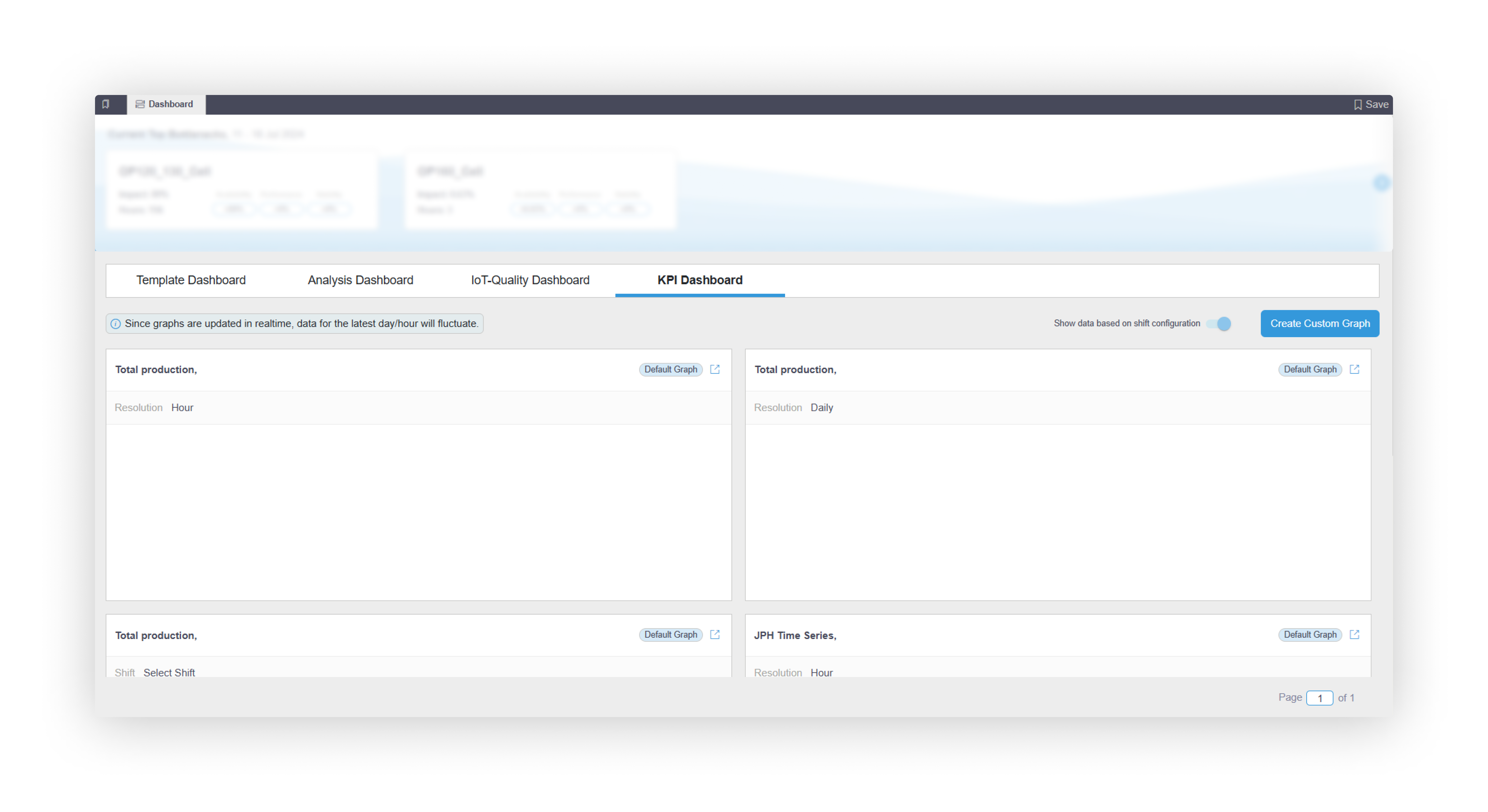
Task: Open the IoT-Quality Dashboard tab
Action: coord(530,280)
